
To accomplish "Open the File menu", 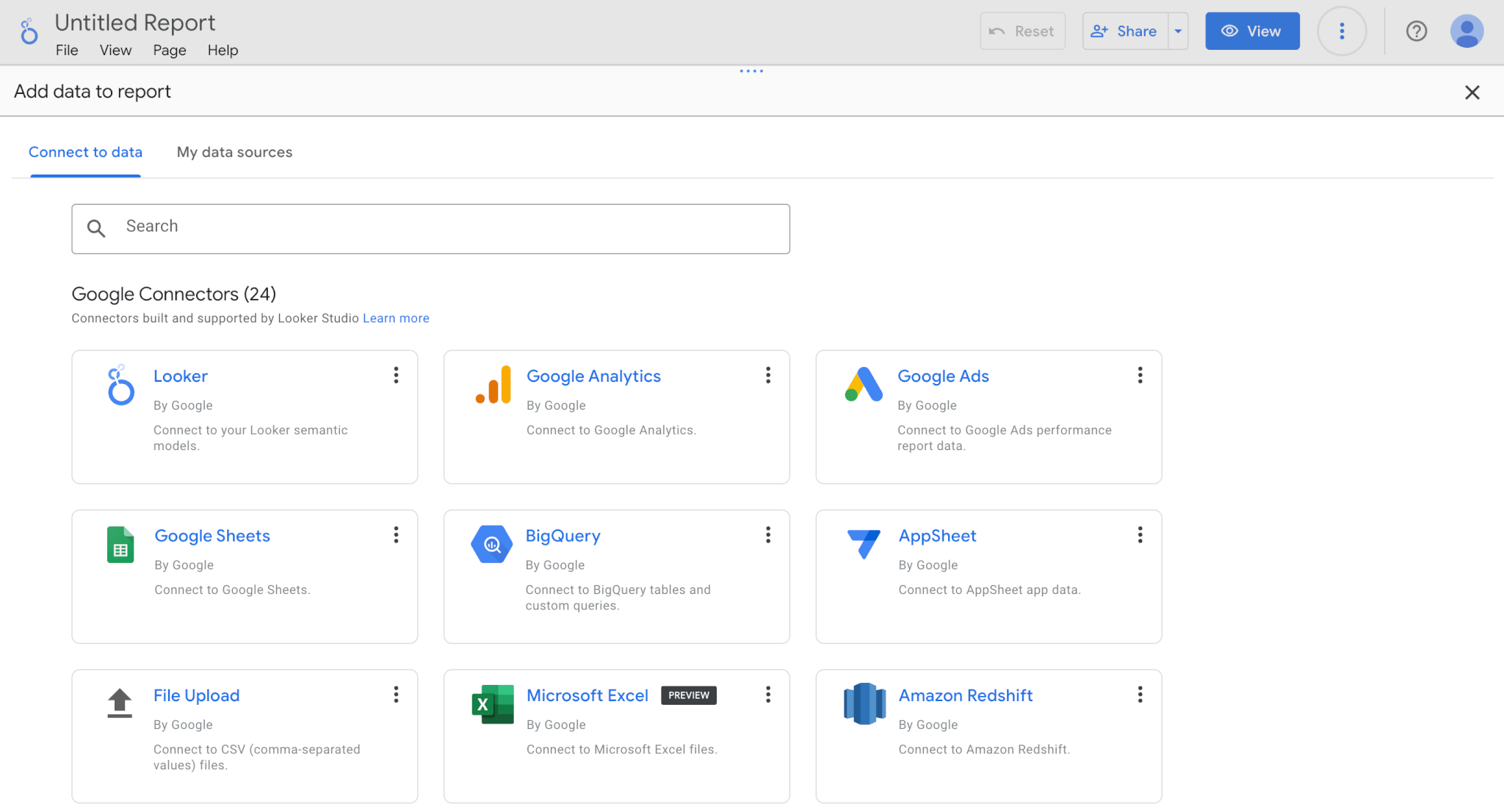I will [67, 50].
